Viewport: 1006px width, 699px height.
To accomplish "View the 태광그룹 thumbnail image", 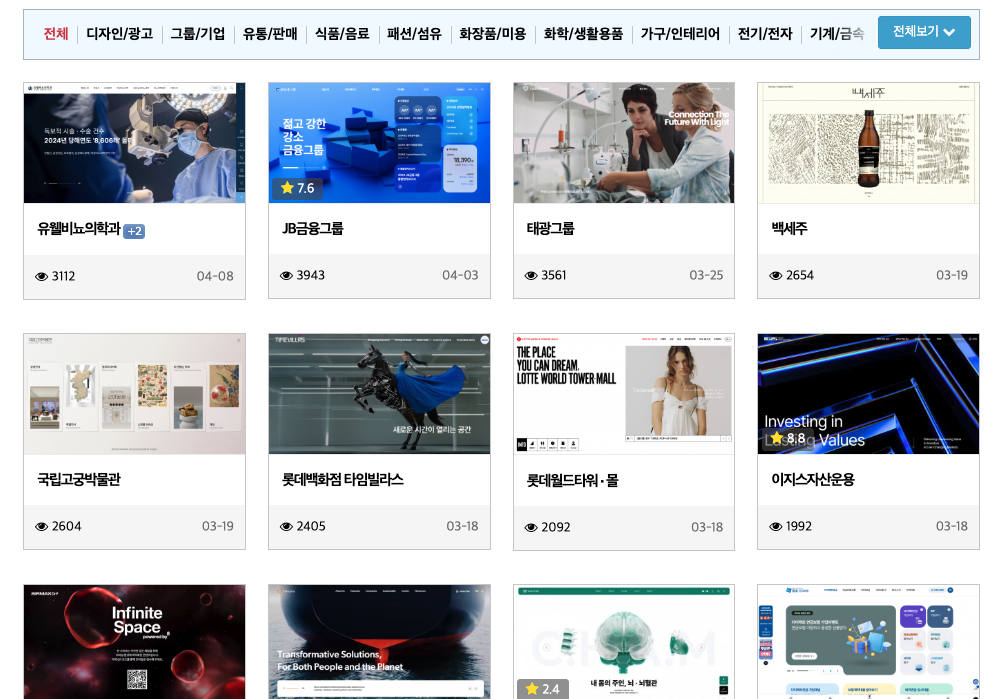I will pyautogui.click(x=624, y=142).
